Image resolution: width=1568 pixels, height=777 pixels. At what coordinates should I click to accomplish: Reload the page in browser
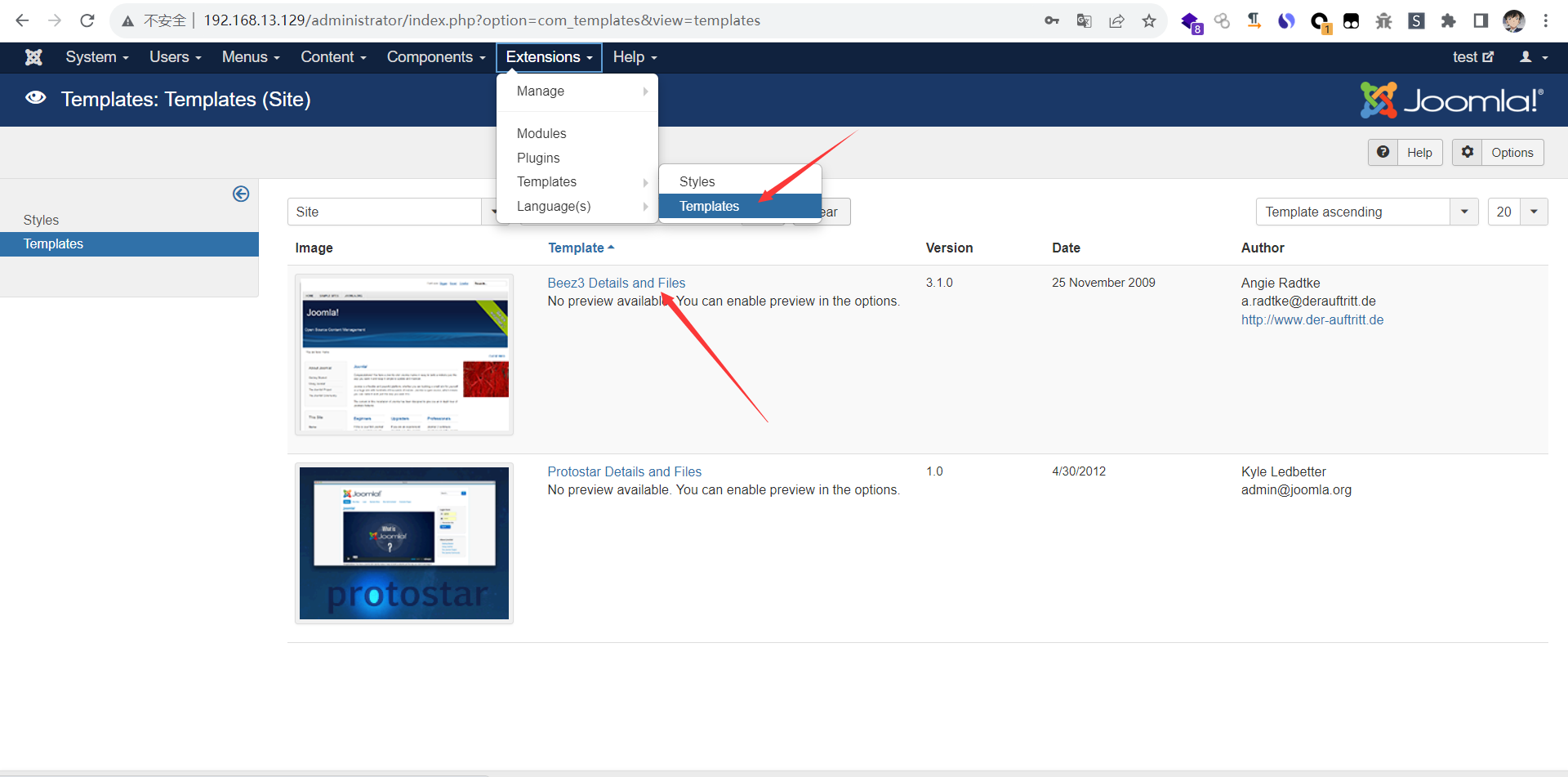87,21
